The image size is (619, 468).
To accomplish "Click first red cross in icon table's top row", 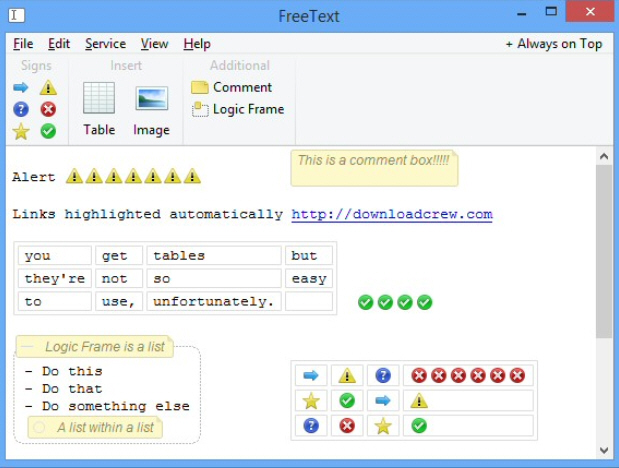I will click(419, 375).
